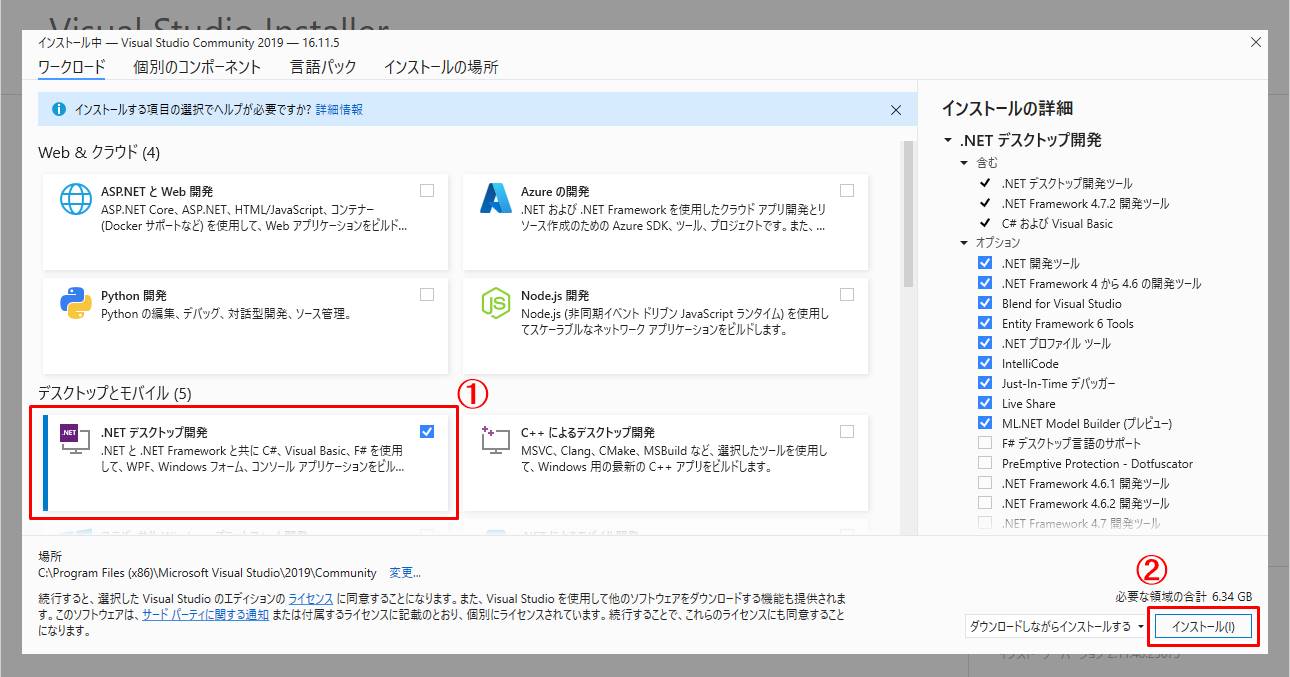Click the インストールの詳細 heading
Screen dimensions: 1290x677
(1007, 108)
